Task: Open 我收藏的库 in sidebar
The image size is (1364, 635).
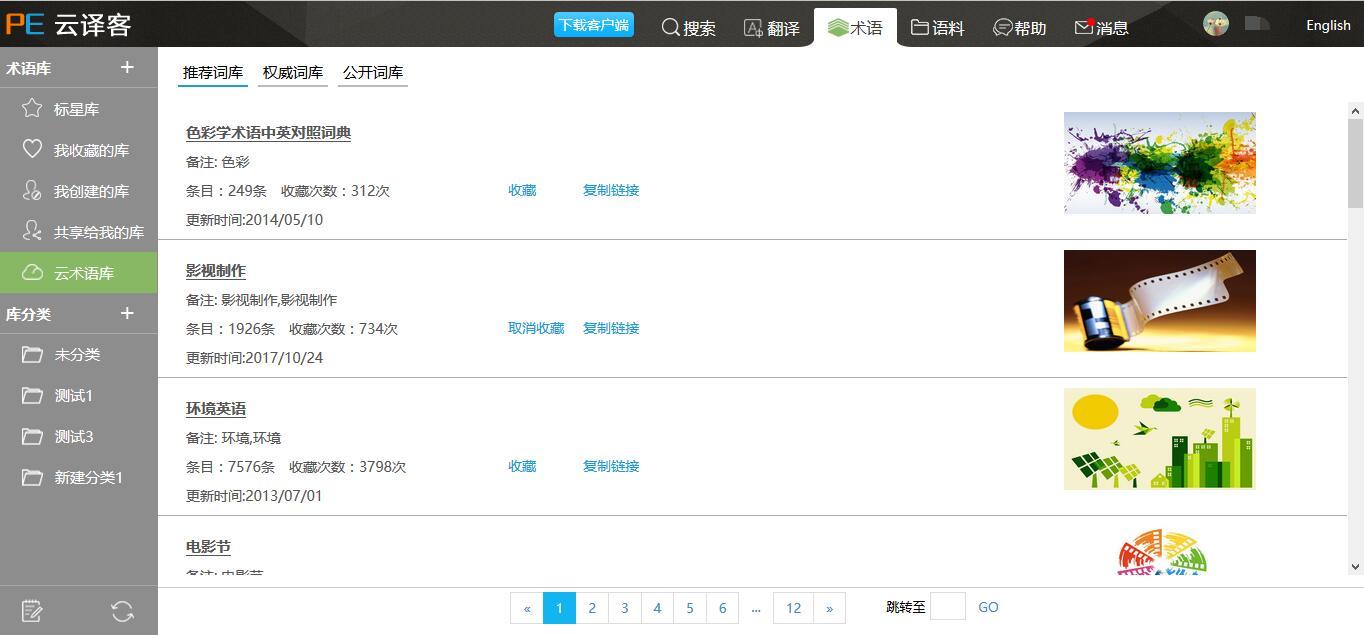Action: (x=78, y=150)
